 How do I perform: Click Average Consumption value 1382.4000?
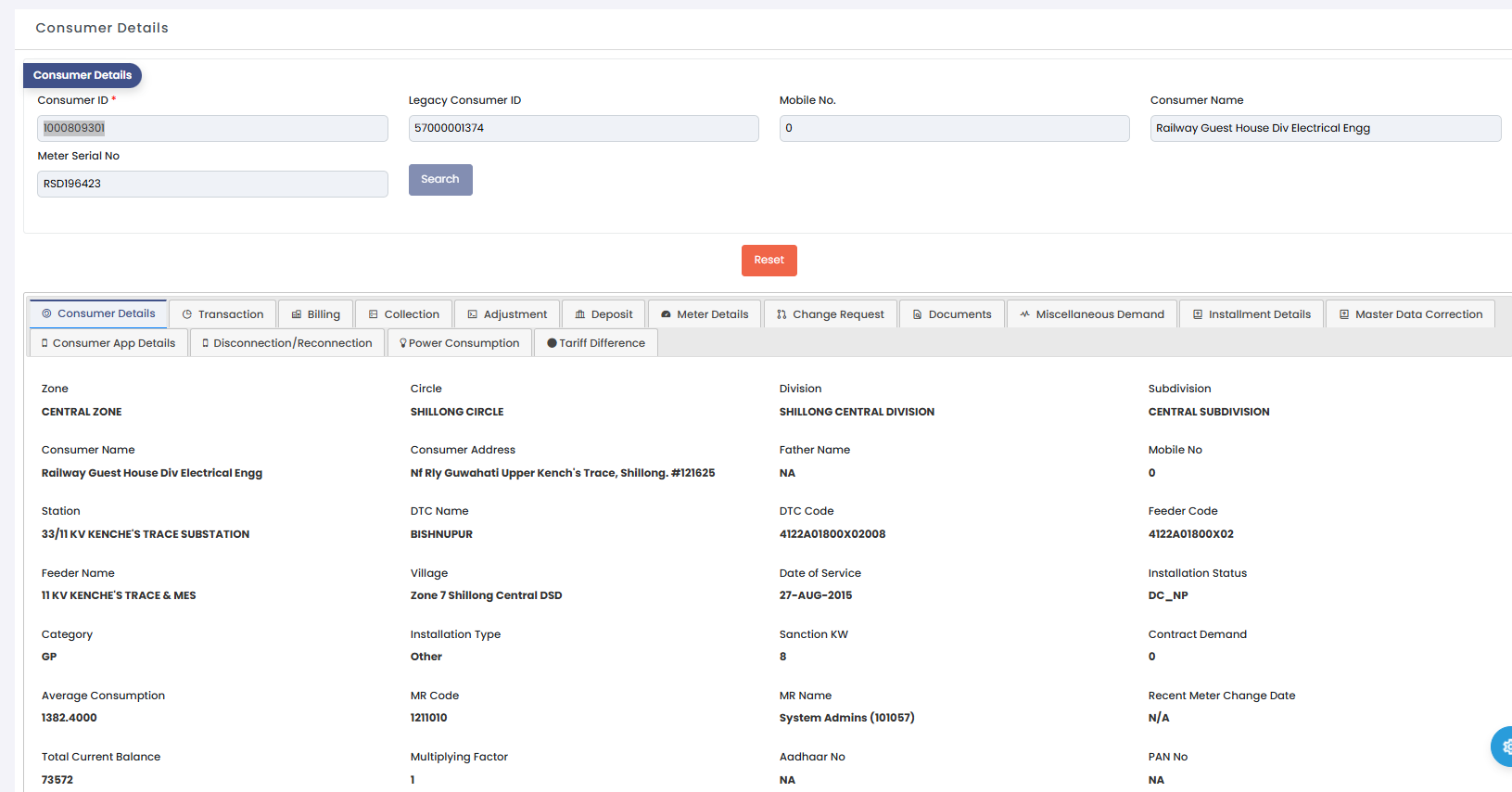(70, 718)
